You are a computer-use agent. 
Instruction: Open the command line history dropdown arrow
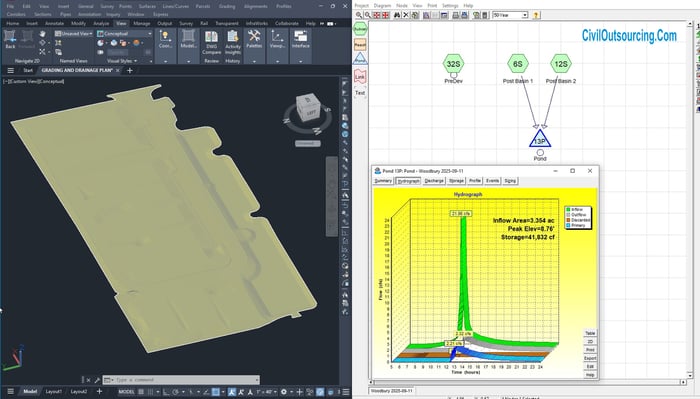[x=257, y=380]
